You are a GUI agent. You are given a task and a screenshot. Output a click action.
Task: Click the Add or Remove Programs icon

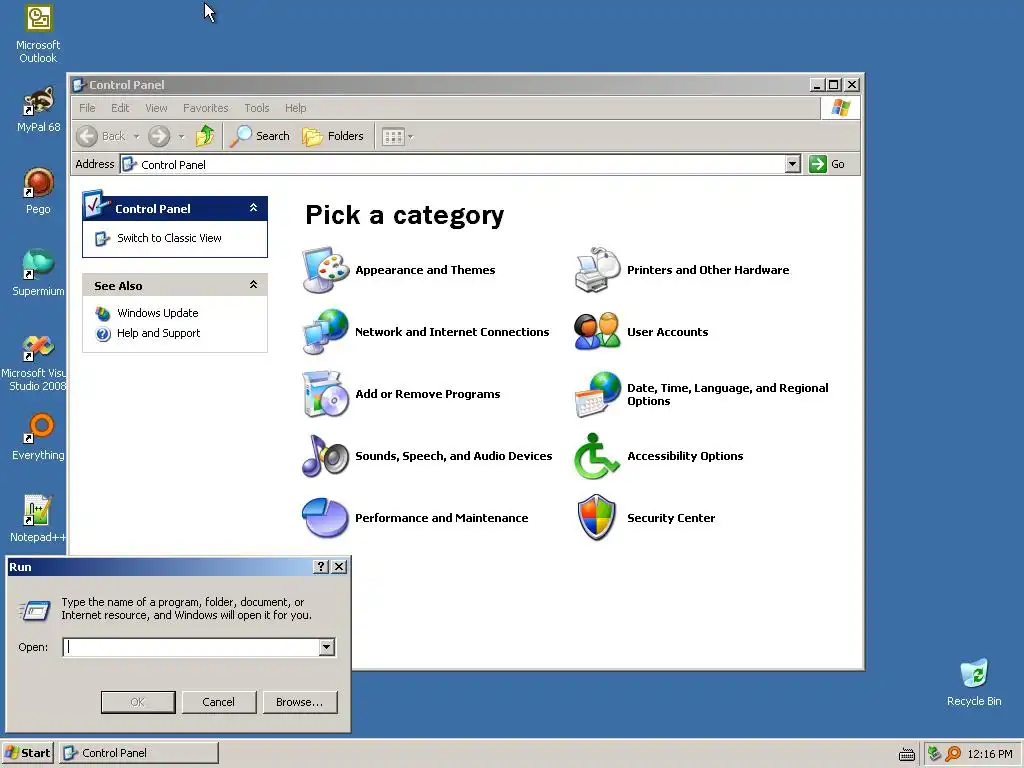point(326,394)
